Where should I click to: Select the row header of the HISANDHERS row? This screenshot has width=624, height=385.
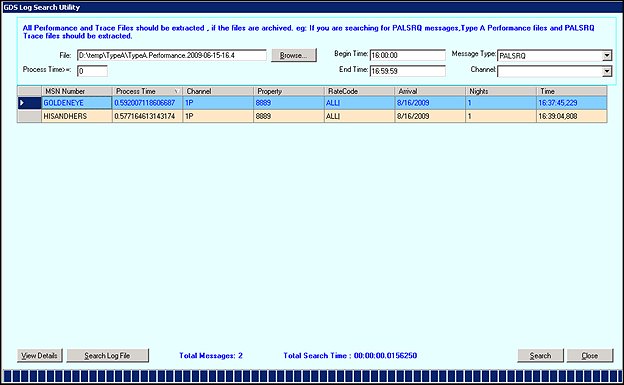[x=29, y=116]
